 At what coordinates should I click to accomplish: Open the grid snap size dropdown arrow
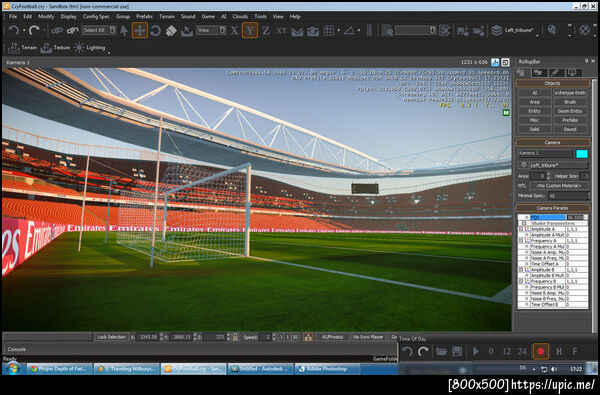coord(338,30)
